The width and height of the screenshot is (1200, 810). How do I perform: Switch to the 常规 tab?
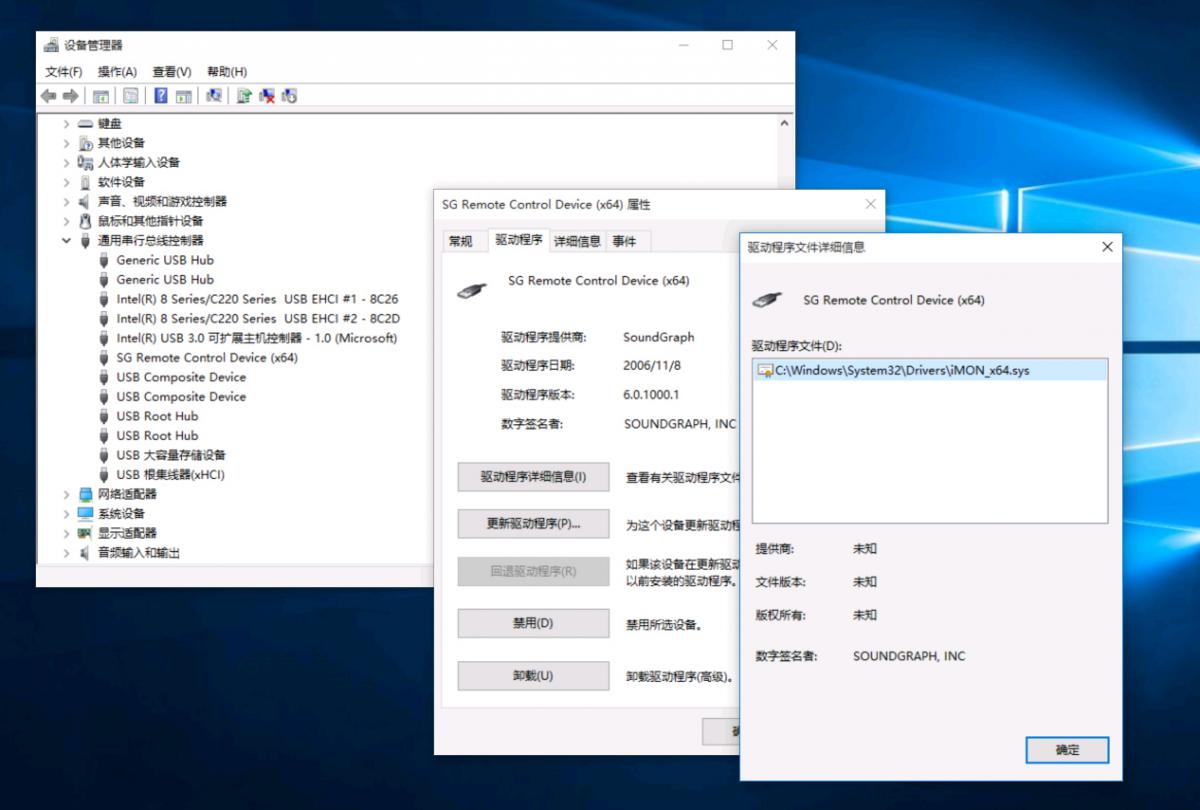[x=461, y=241]
